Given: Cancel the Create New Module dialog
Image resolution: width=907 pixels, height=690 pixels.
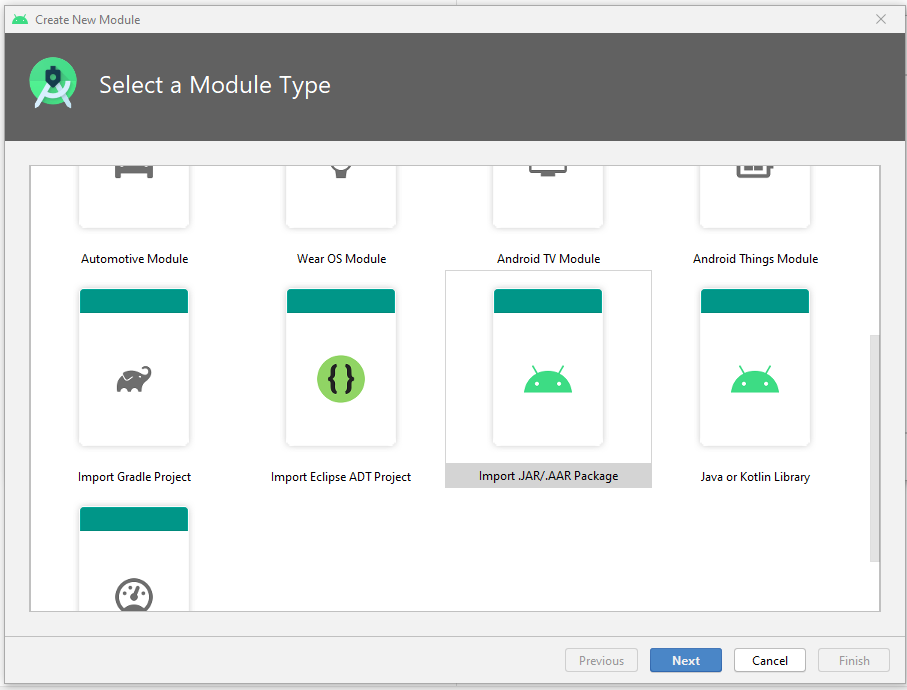Looking at the screenshot, I should pyautogui.click(x=769, y=661).
